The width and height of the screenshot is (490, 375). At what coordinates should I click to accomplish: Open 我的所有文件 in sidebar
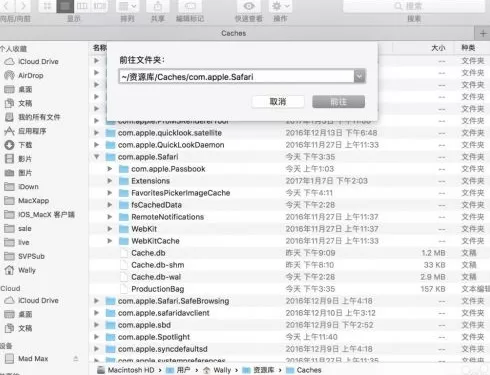[32, 117]
